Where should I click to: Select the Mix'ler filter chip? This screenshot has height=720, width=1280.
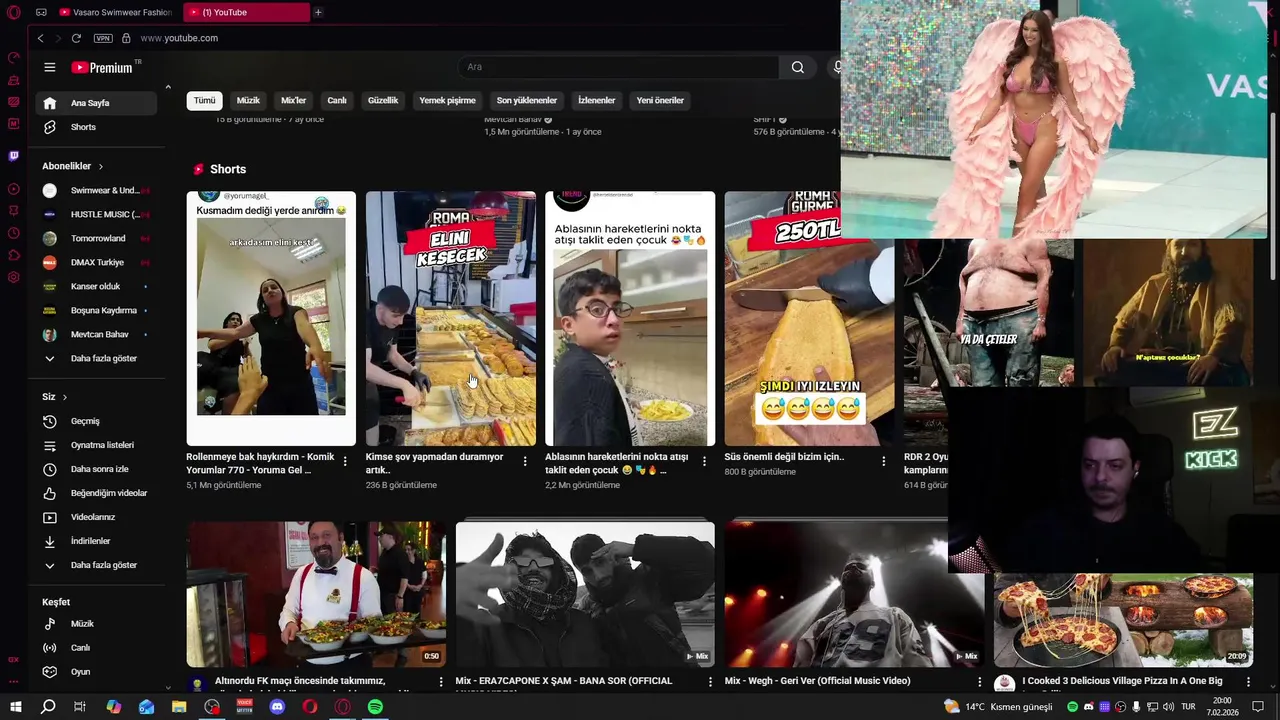[x=293, y=100]
